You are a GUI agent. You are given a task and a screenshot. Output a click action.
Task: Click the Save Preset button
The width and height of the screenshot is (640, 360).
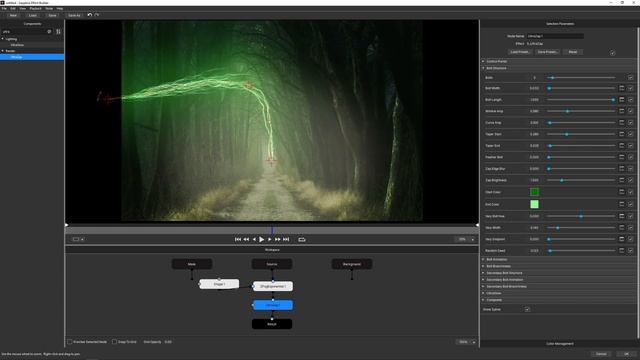coord(547,52)
